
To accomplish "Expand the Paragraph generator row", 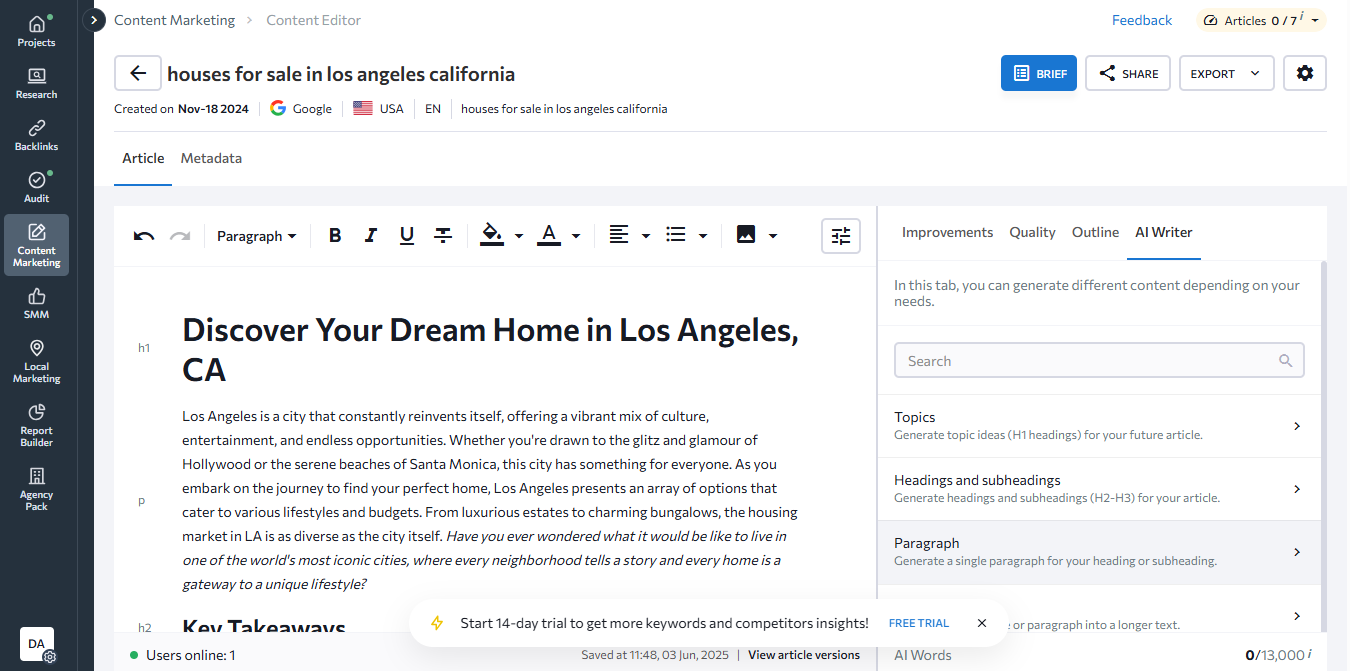I will pos(1100,552).
